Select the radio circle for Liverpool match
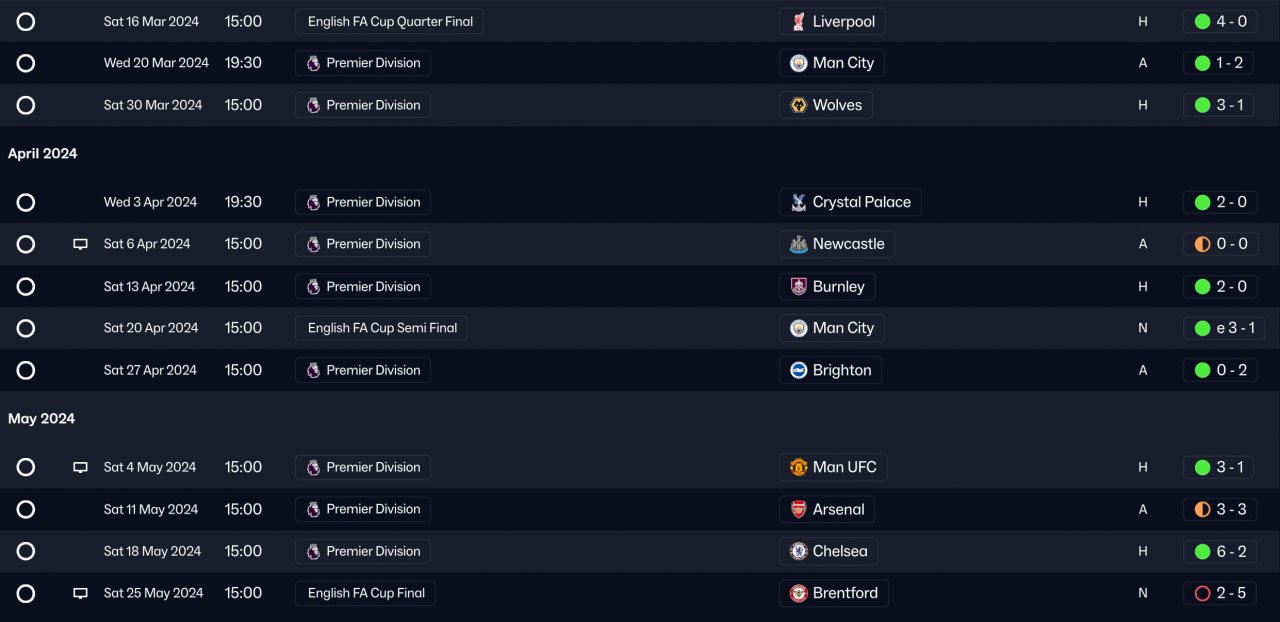The height and width of the screenshot is (622, 1280). point(26,22)
